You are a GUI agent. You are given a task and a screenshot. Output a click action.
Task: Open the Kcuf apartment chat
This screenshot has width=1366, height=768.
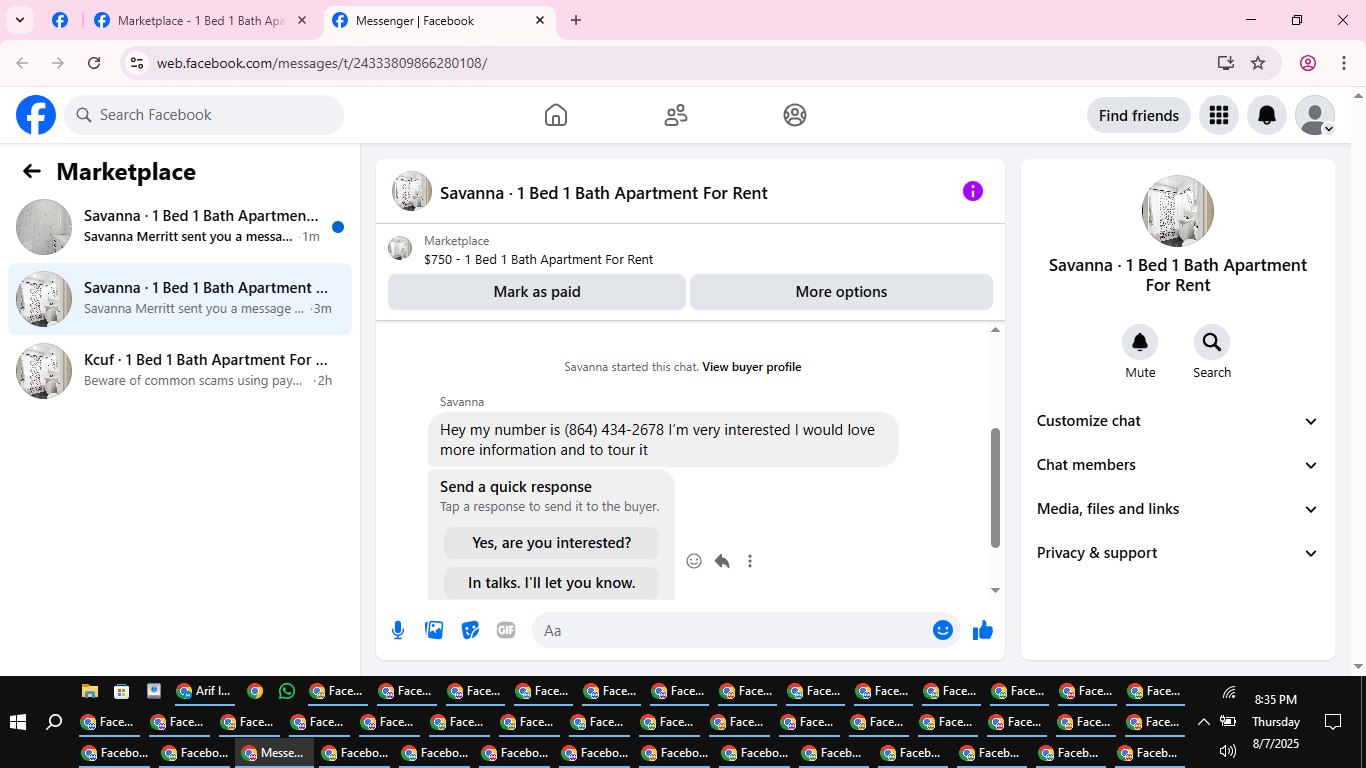[x=180, y=371]
